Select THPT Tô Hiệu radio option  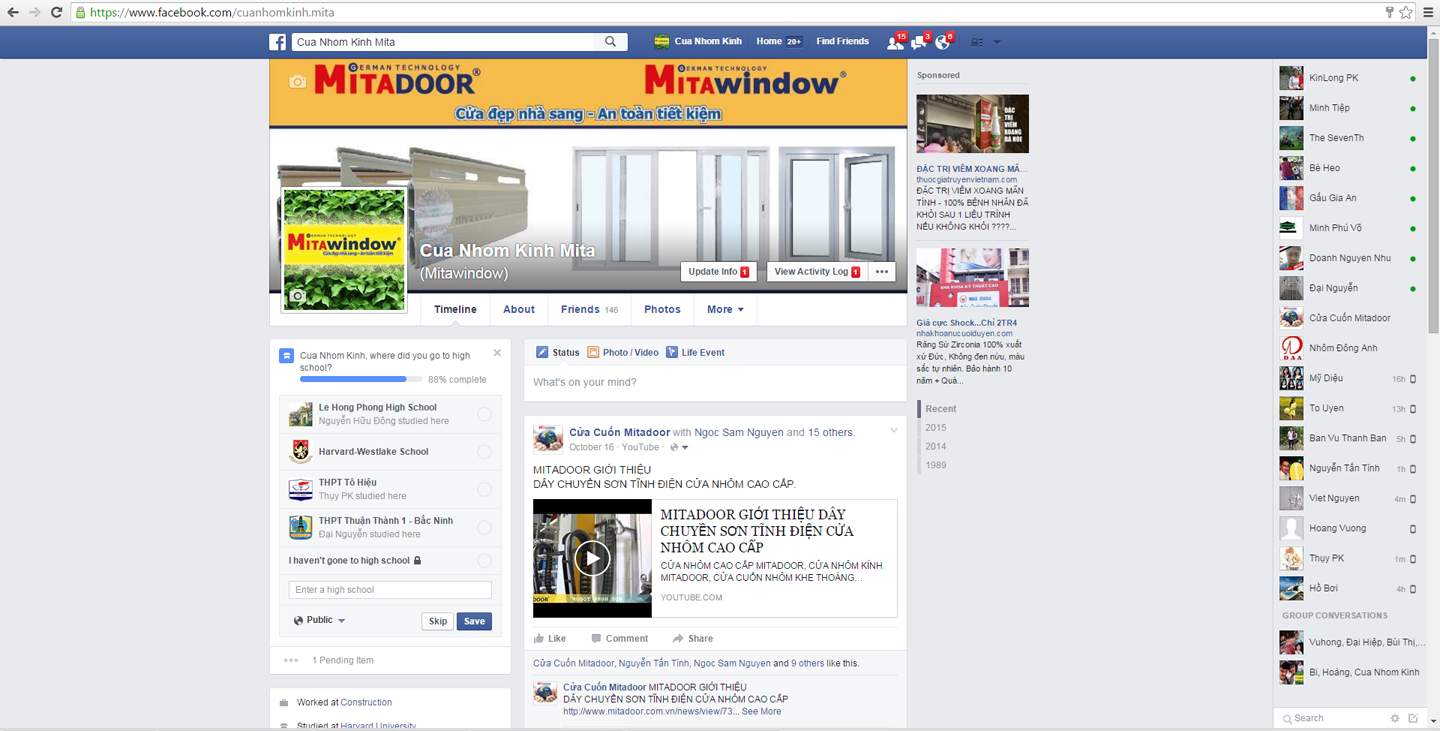pos(484,489)
